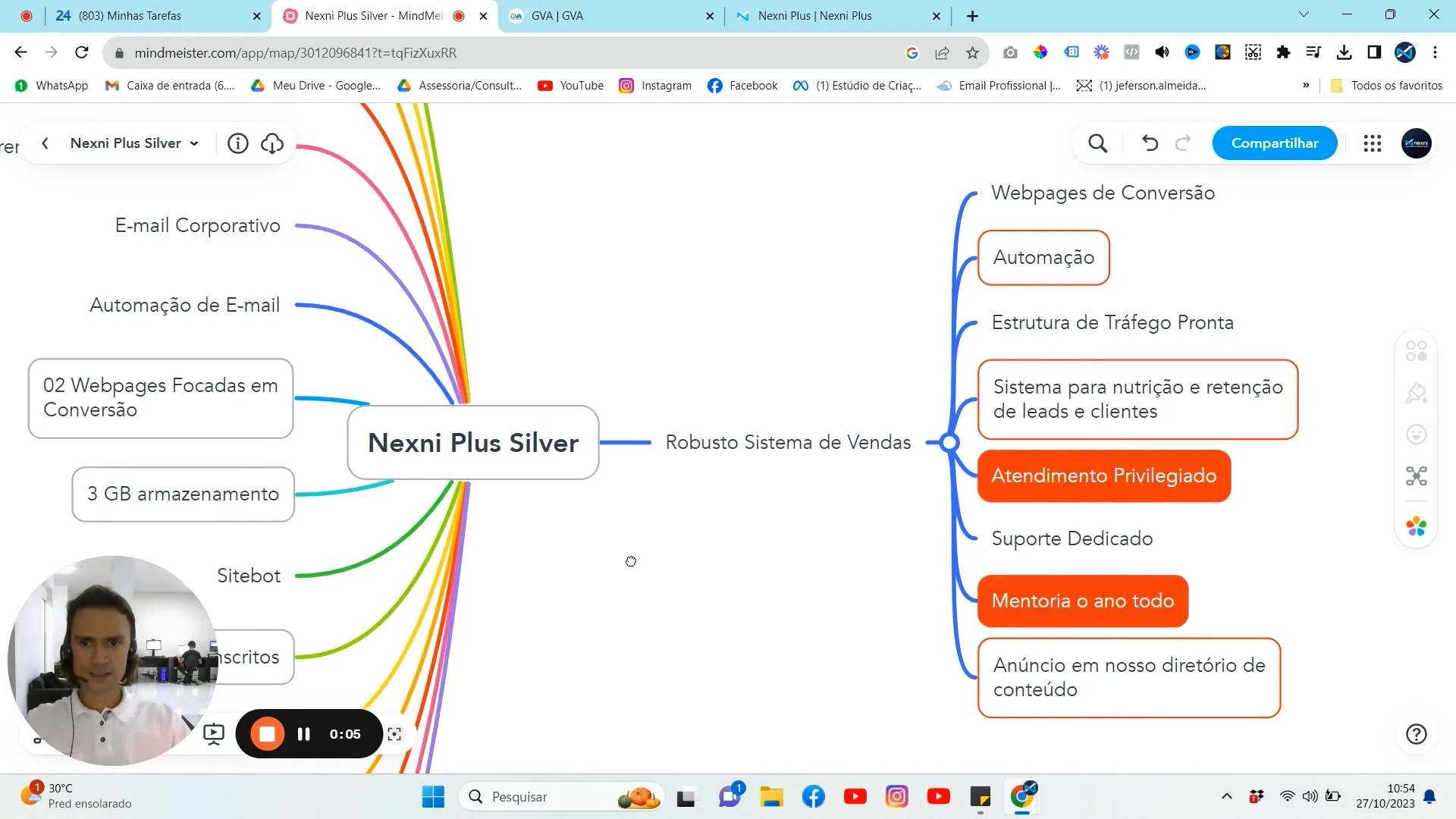Open the map layout icon
Image resolution: width=1456 pixels, height=819 pixels.
(1416, 476)
